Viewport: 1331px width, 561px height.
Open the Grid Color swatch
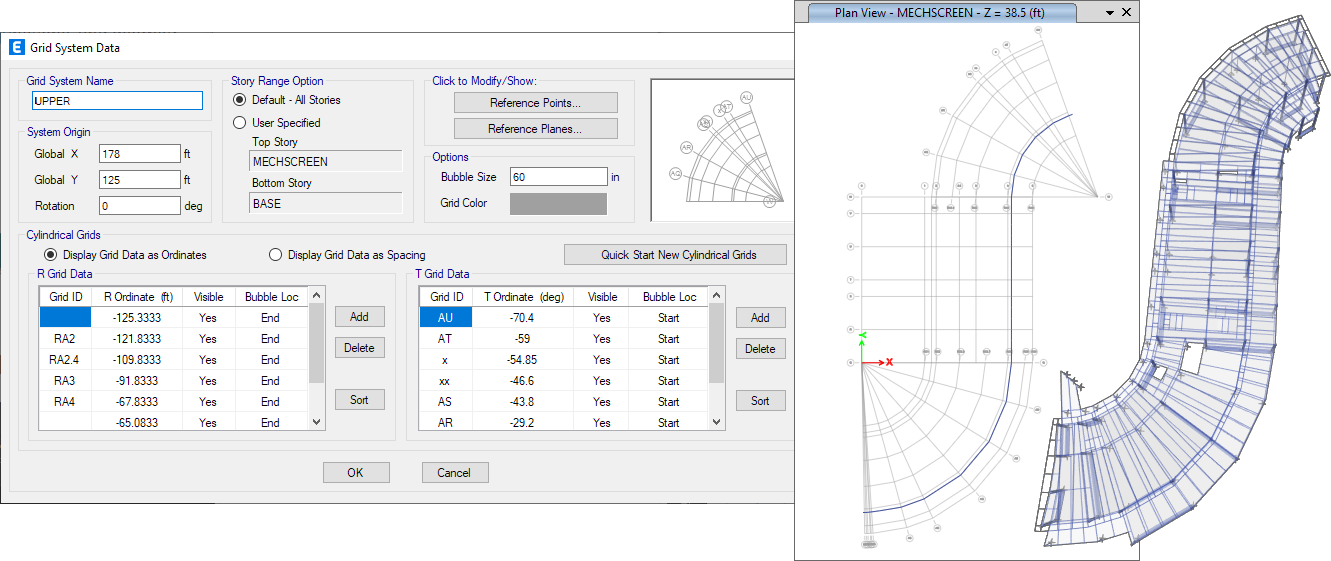click(x=558, y=204)
